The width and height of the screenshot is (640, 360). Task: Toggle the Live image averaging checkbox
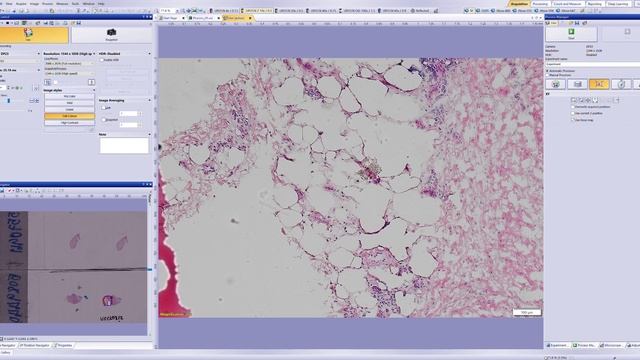tap(104, 108)
